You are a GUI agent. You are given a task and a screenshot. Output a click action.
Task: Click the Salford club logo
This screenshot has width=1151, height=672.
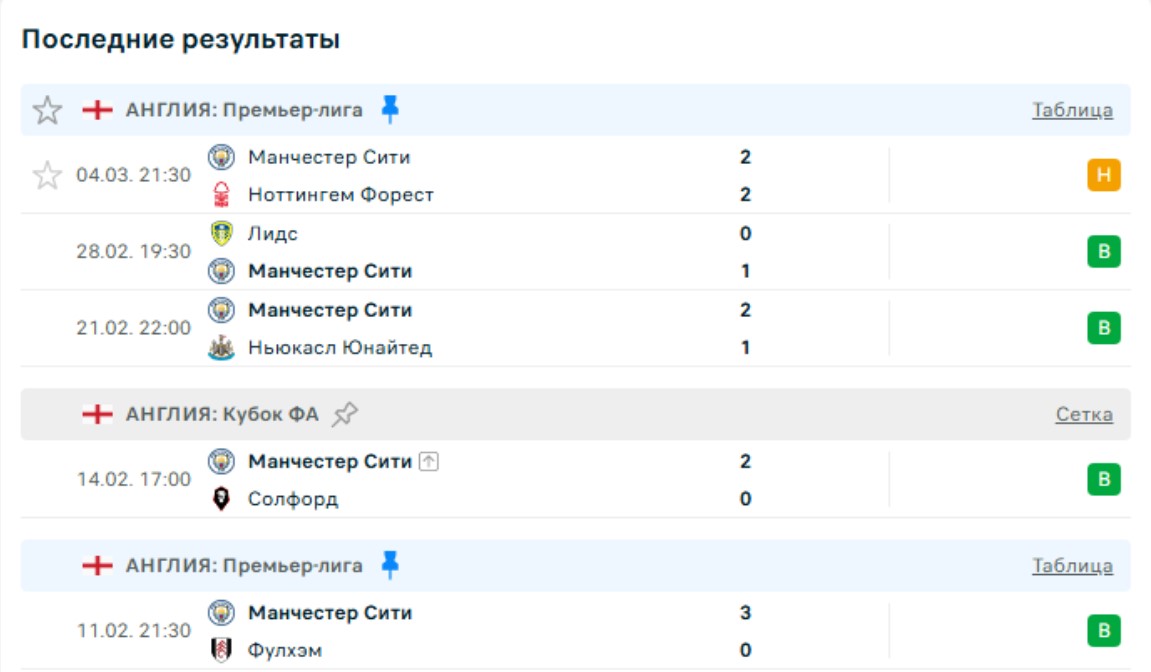pos(221,499)
